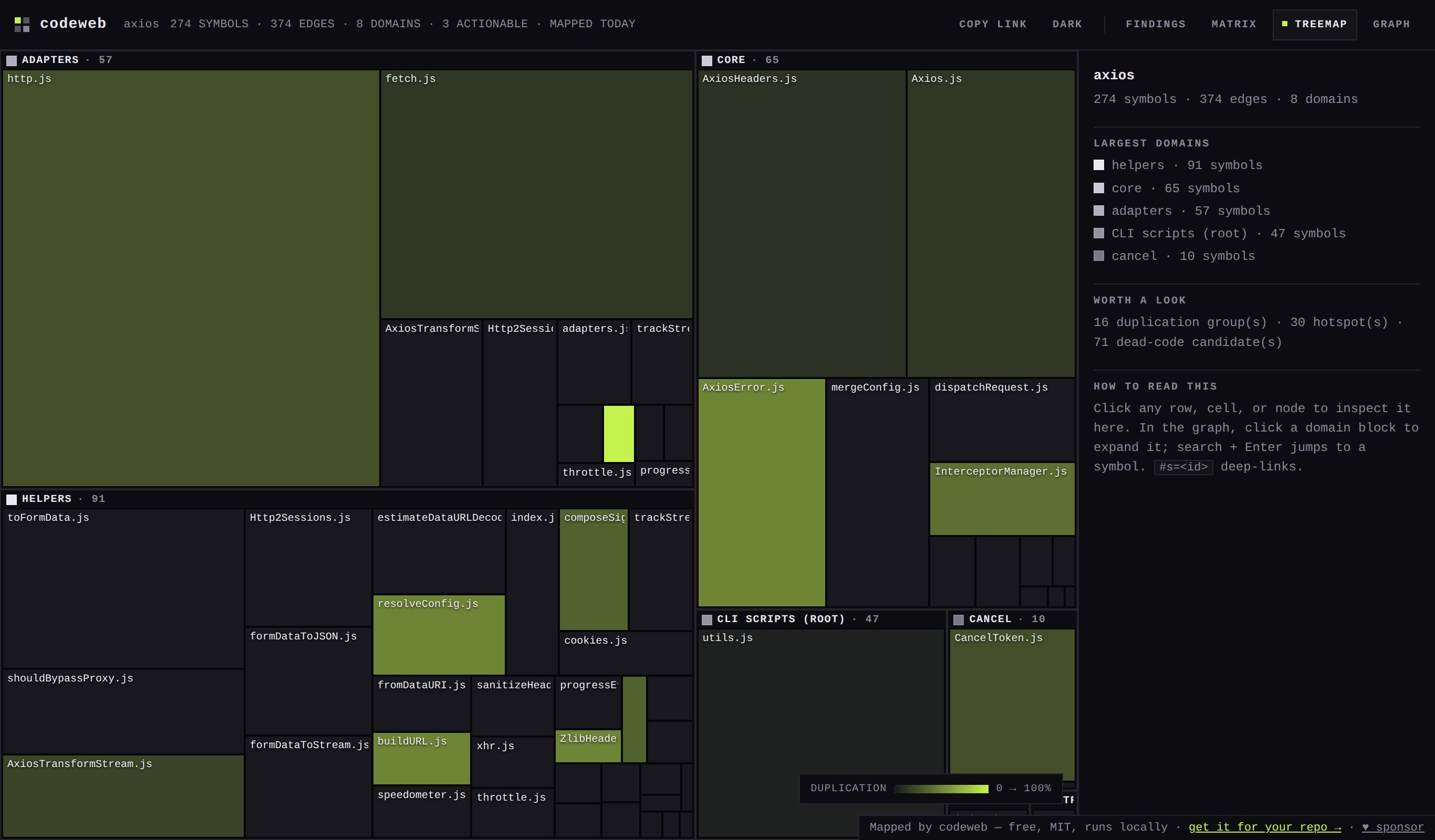Toggle the DARK theme button
This screenshot has width=1435, height=840.
point(1067,24)
